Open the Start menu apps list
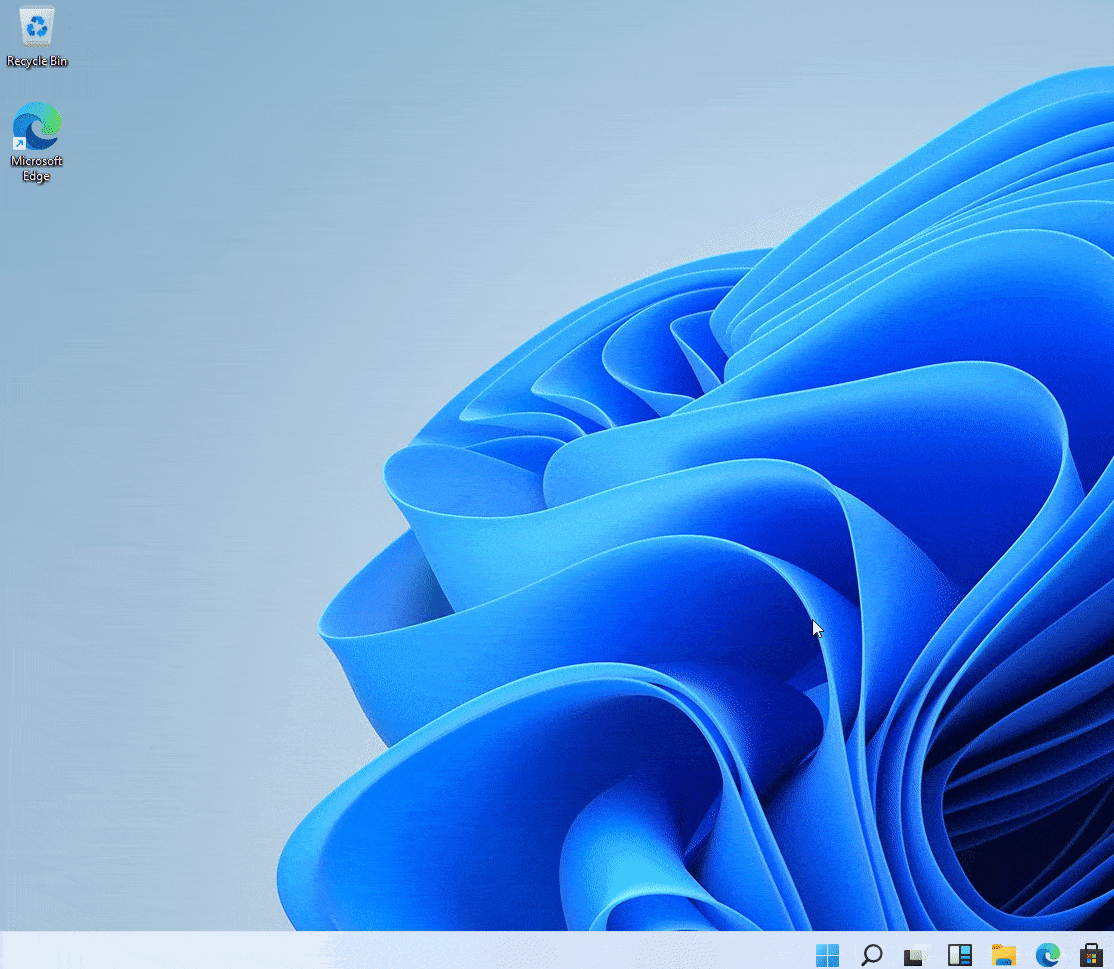 pyautogui.click(x=828, y=955)
